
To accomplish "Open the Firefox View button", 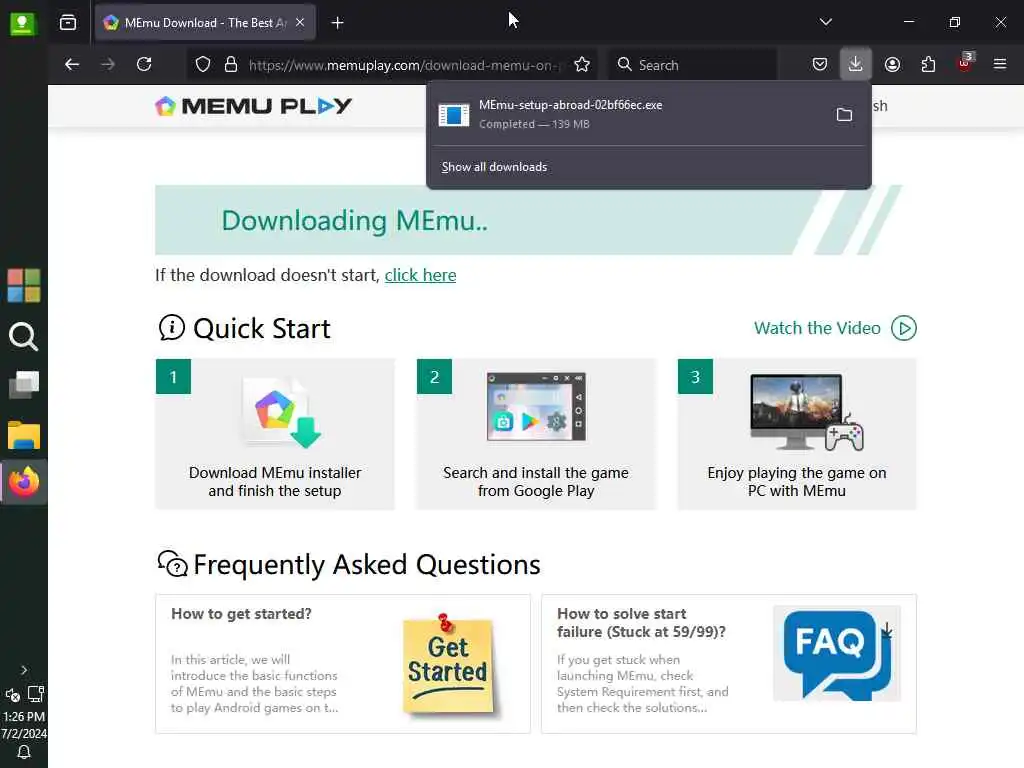I will (x=68, y=23).
